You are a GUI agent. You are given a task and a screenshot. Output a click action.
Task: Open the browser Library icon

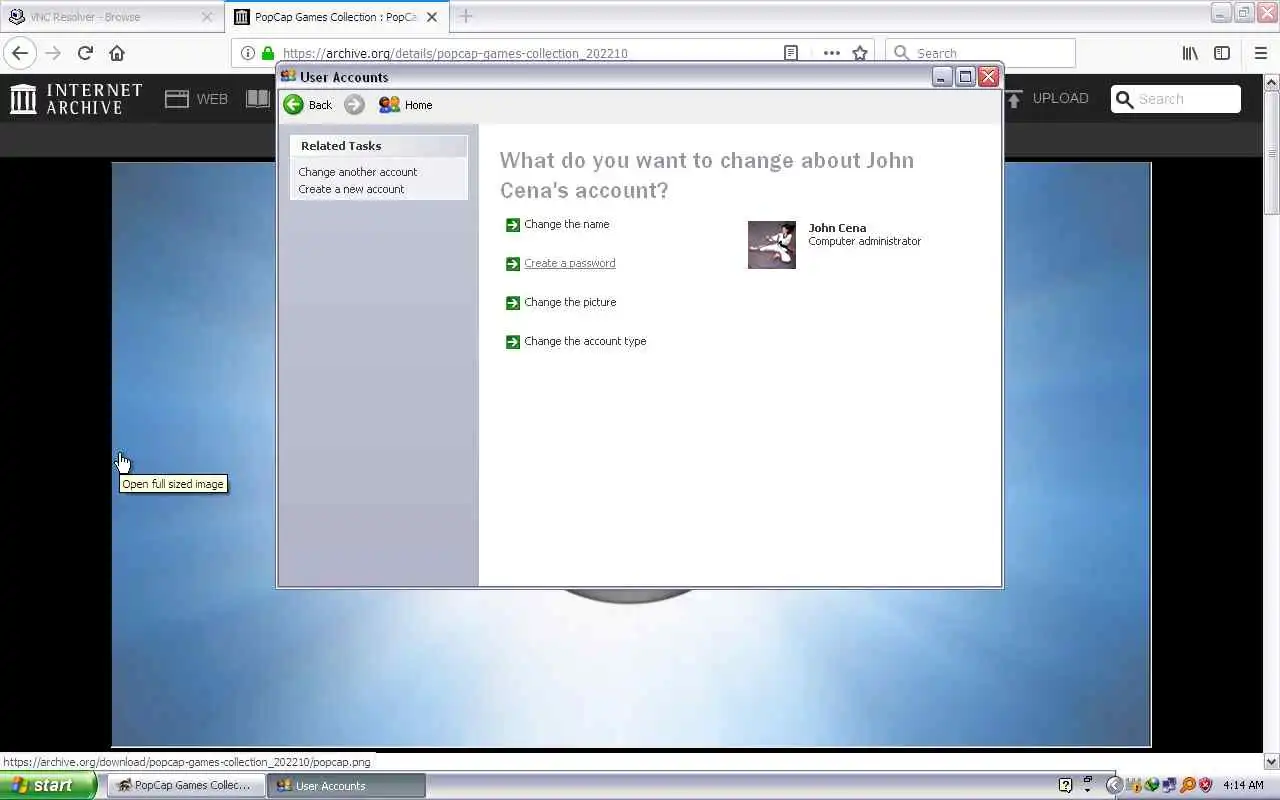(1190, 53)
